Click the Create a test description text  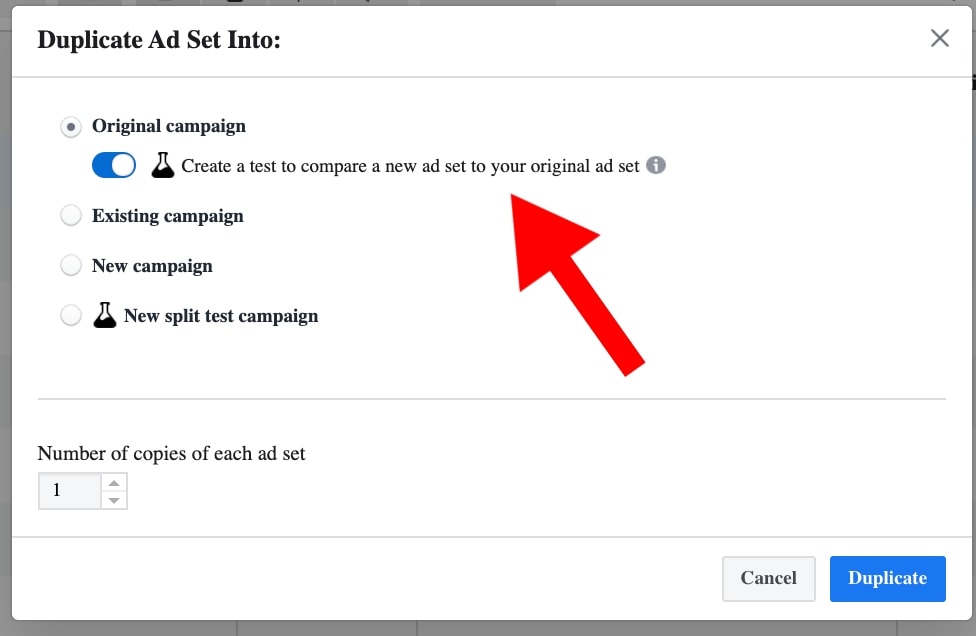pyautogui.click(x=410, y=166)
